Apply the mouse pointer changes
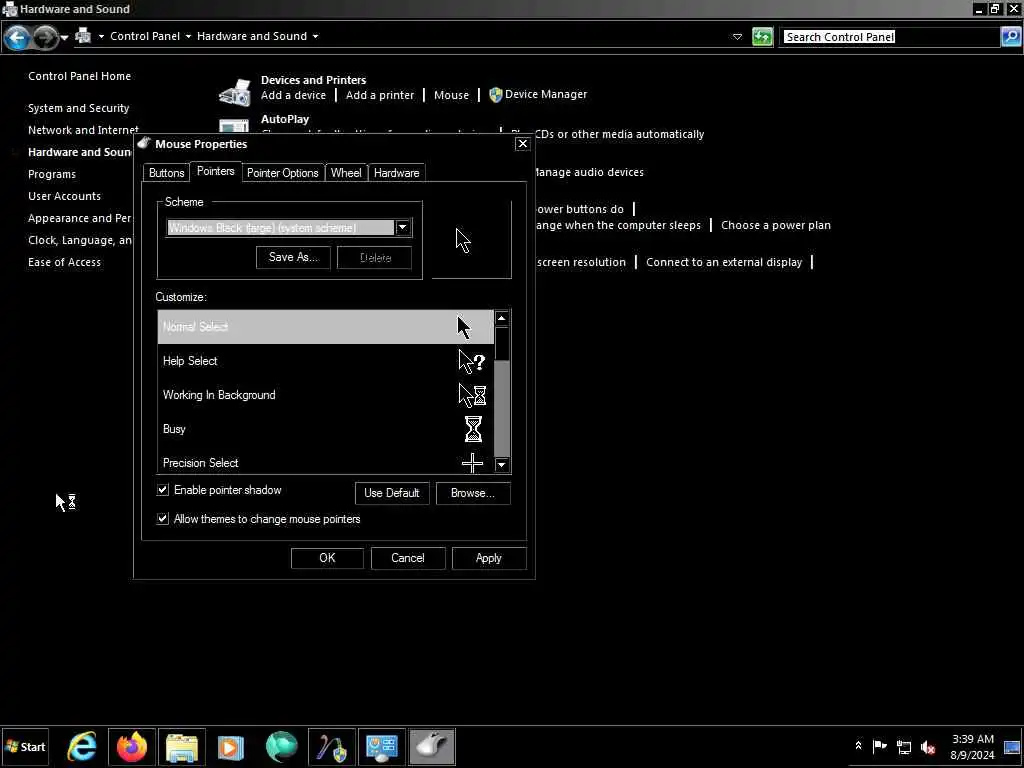This screenshot has width=1024, height=768. (x=489, y=558)
